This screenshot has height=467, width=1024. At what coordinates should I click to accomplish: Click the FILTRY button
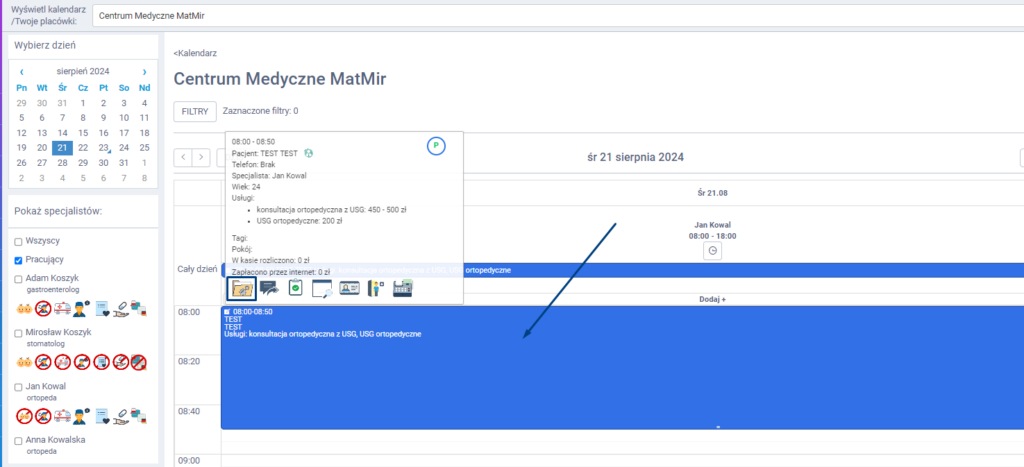(194, 111)
